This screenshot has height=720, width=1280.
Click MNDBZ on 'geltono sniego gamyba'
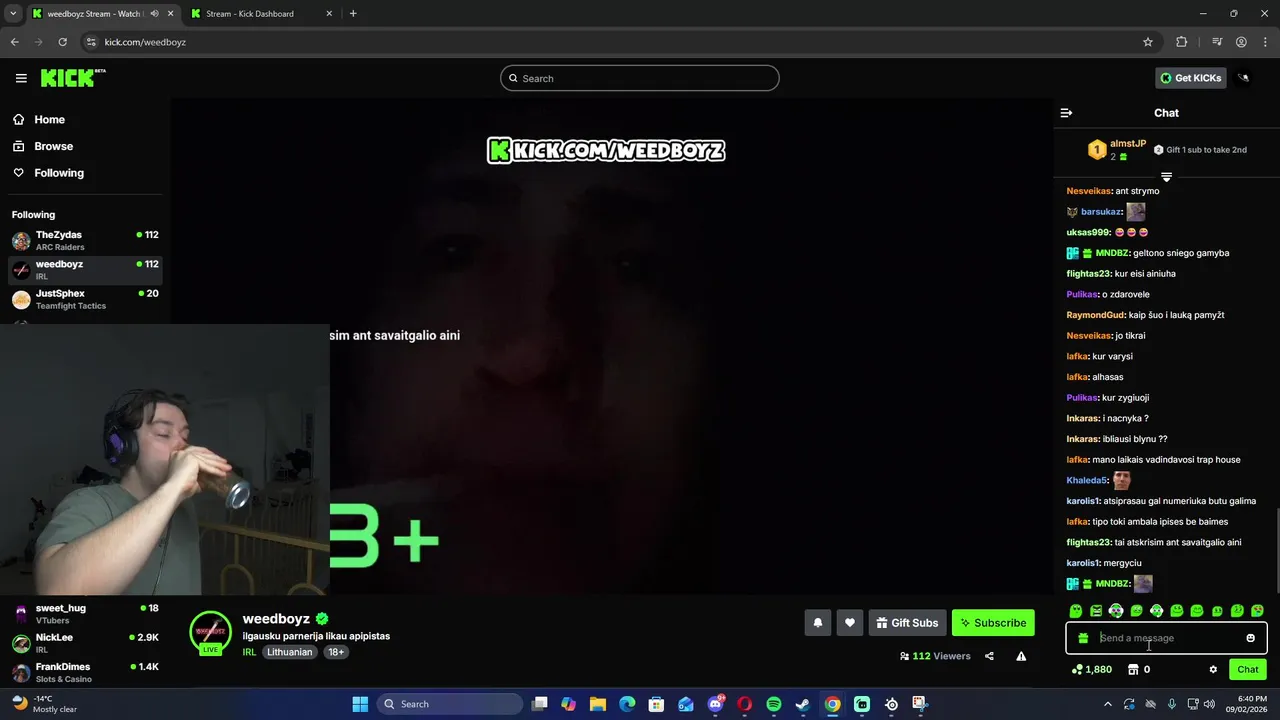point(1112,253)
